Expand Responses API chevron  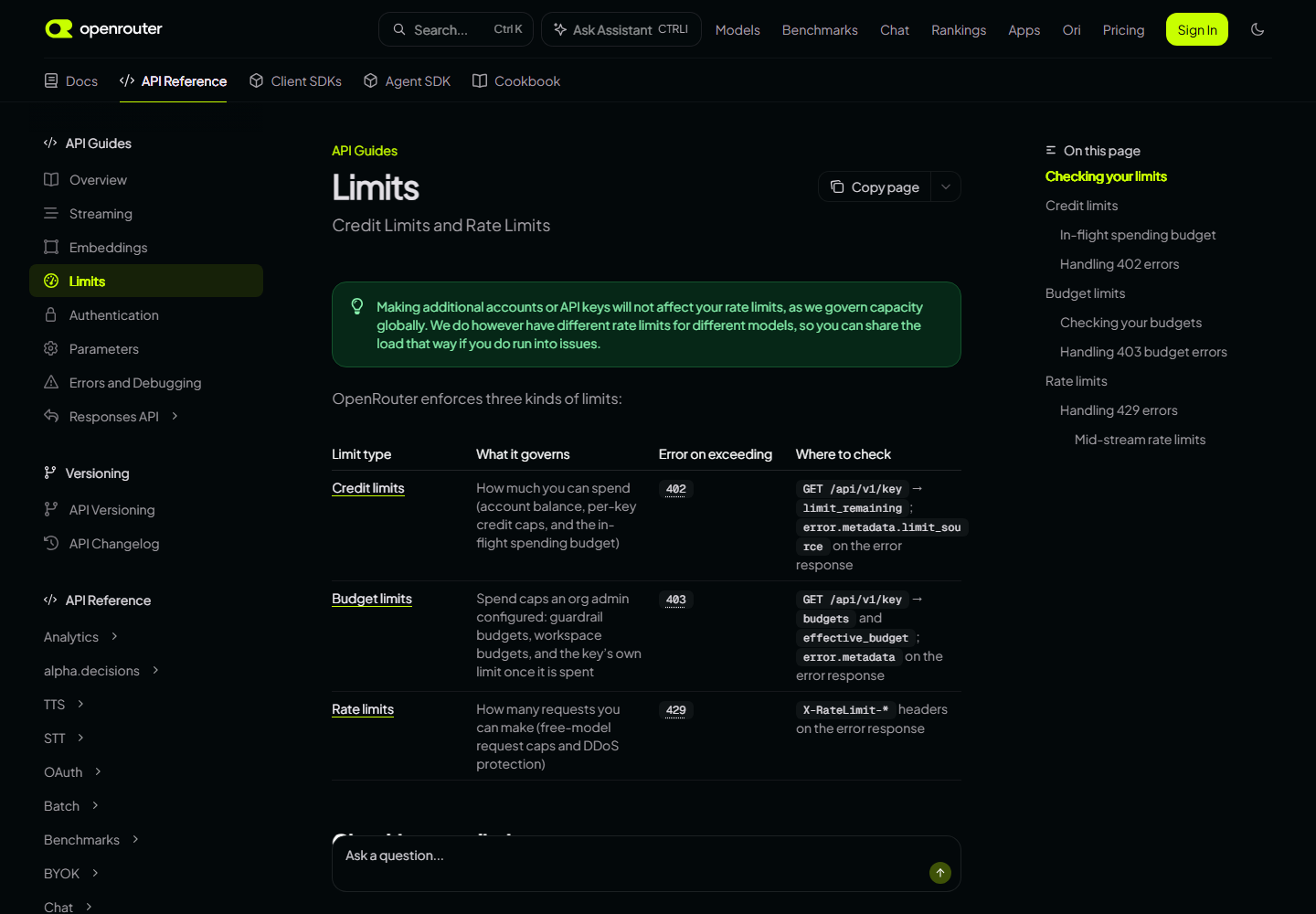tap(175, 416)
